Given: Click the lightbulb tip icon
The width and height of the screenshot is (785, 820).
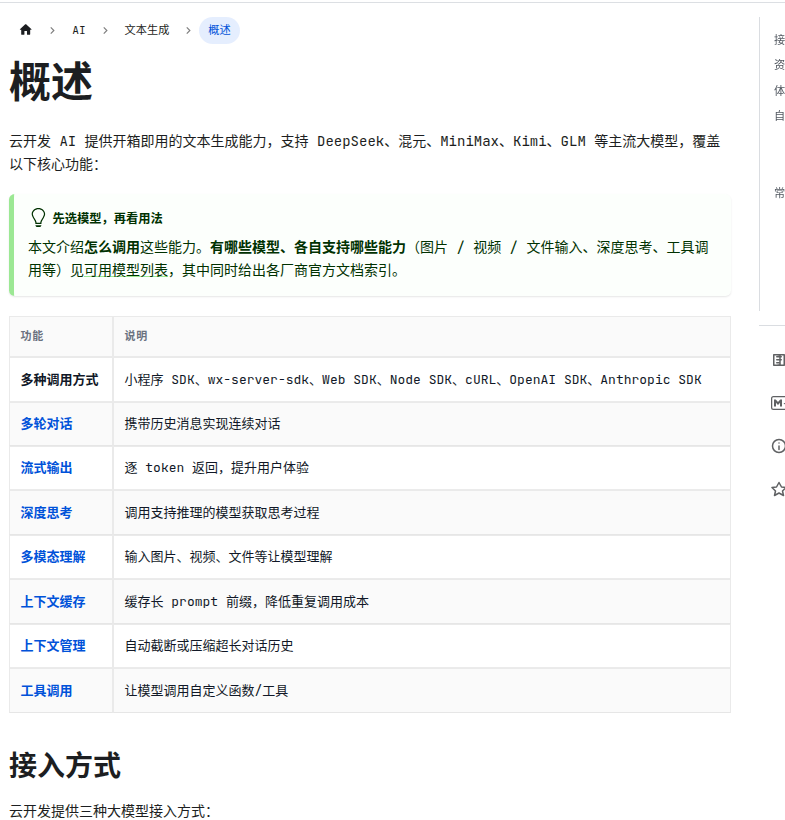Looking at the screenshot, I should pos(38,218).
